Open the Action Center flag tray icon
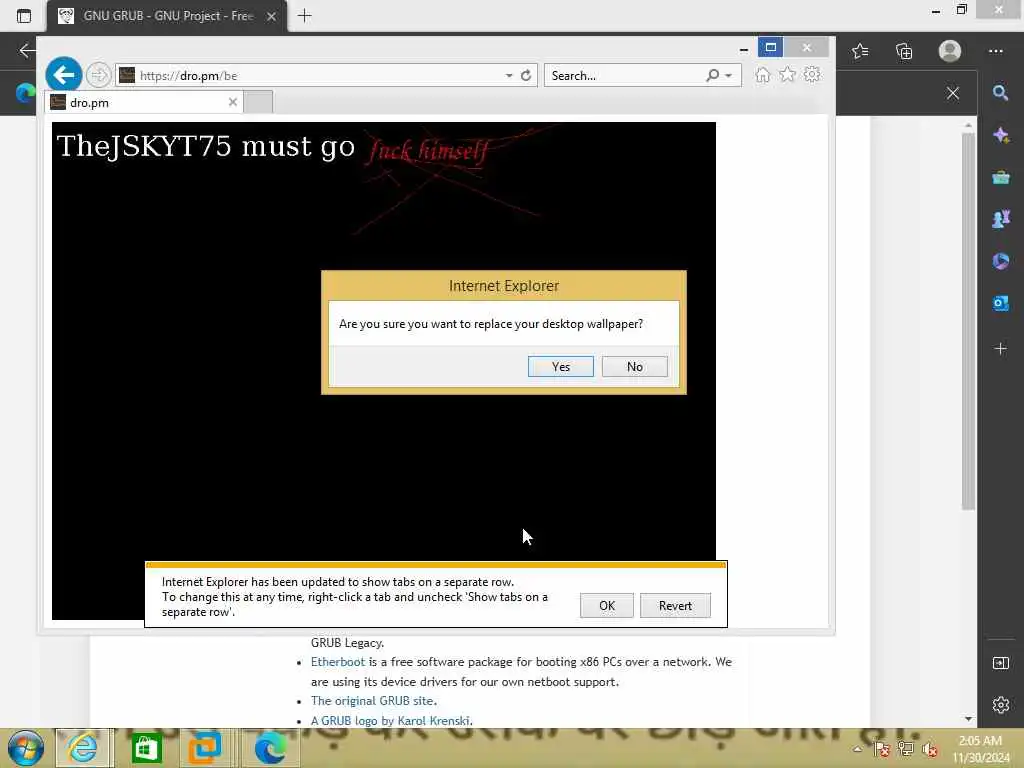This screenshot has width=1024, height=768. pos(881,749)
